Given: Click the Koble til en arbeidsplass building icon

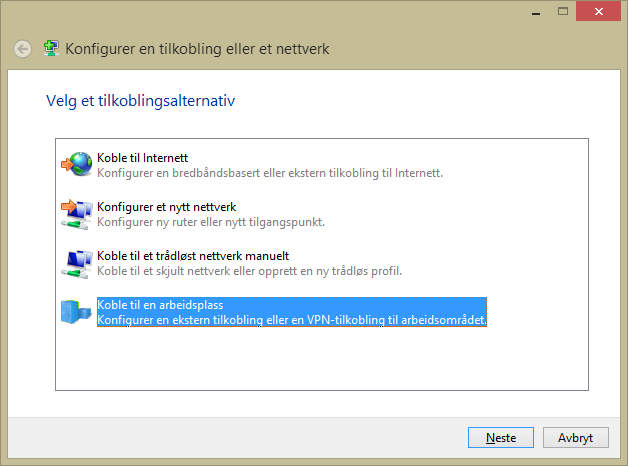Looking at the screenshot, I should pyautogui.click(x=76, y=312).
